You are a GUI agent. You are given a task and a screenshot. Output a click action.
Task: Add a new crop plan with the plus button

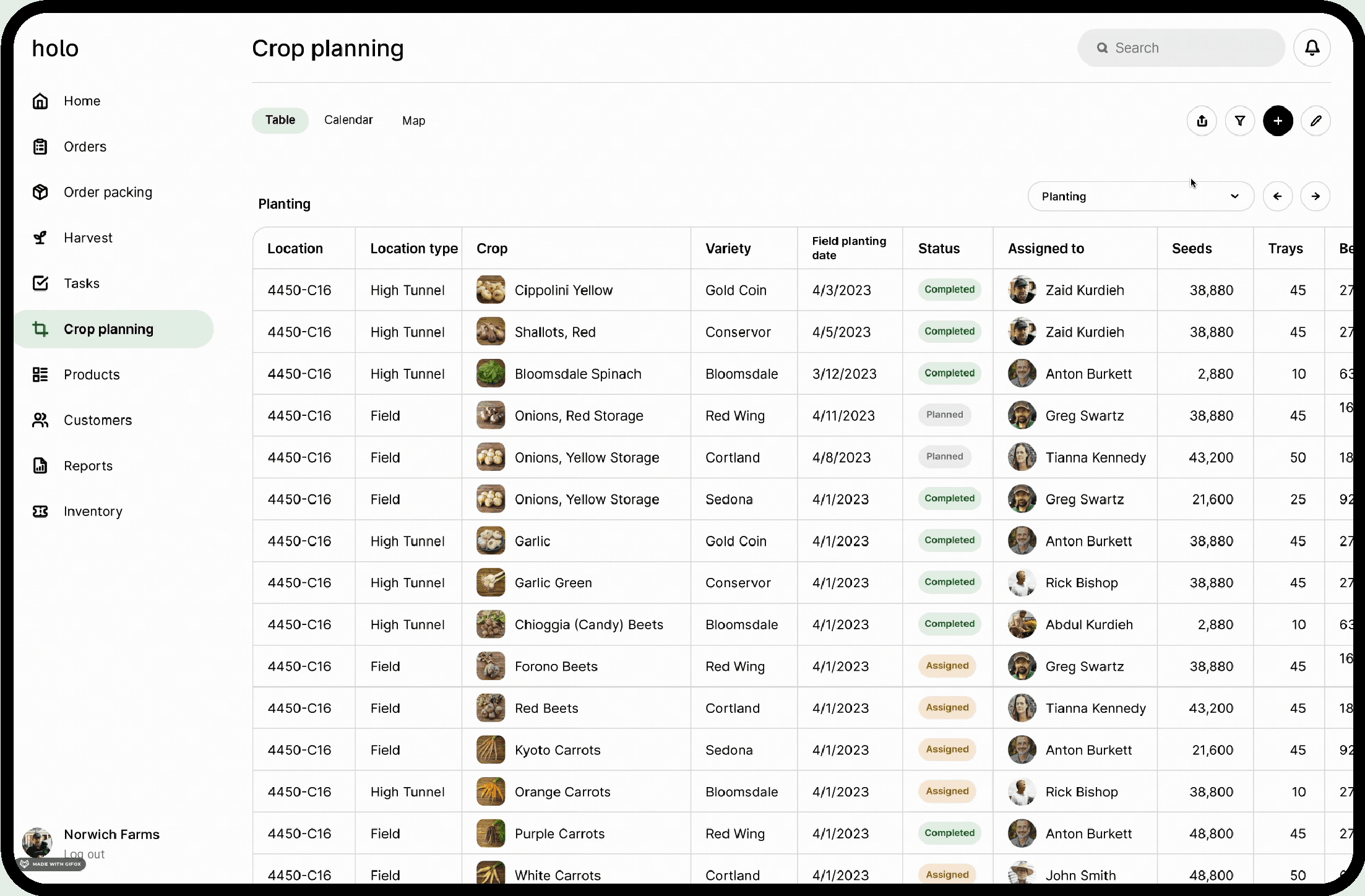tap(1278, 121)
